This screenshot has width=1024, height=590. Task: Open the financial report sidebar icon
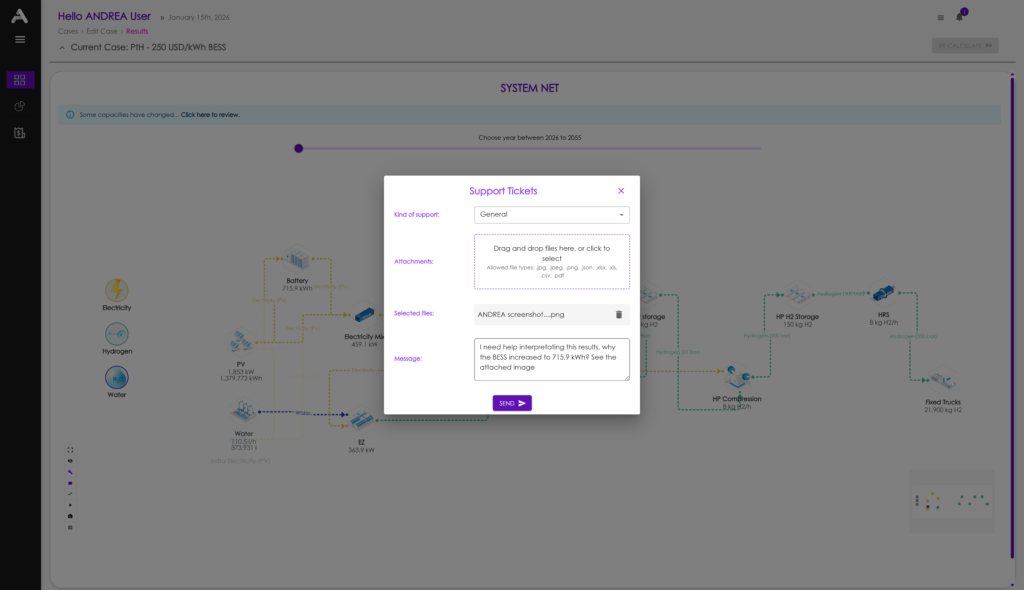(x=20, y=133)
